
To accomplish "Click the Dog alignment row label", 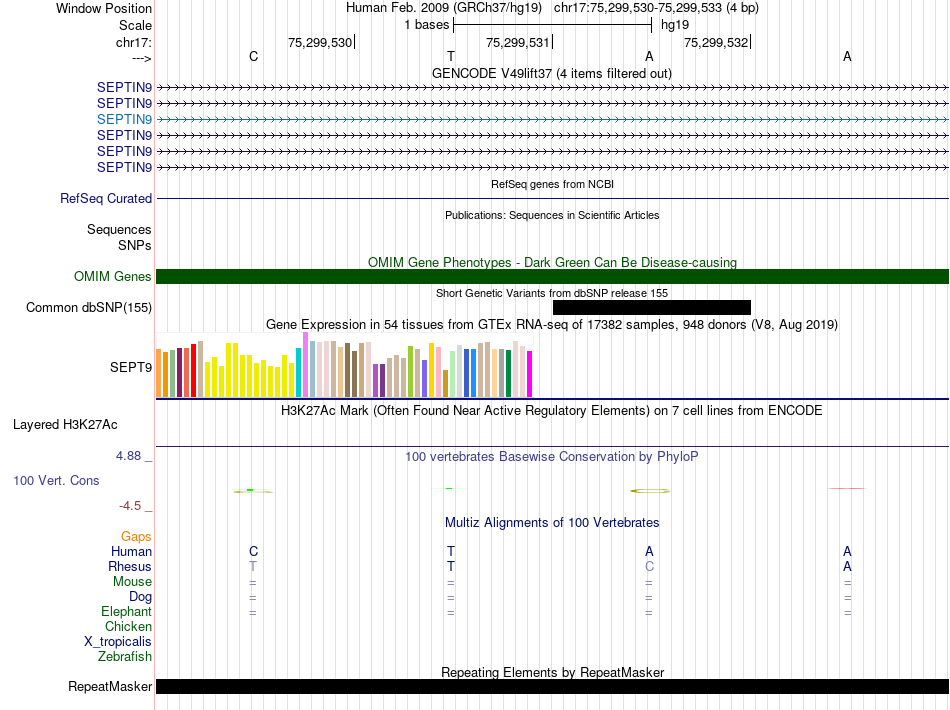I will pyautogui.click(x=140, y=597).
